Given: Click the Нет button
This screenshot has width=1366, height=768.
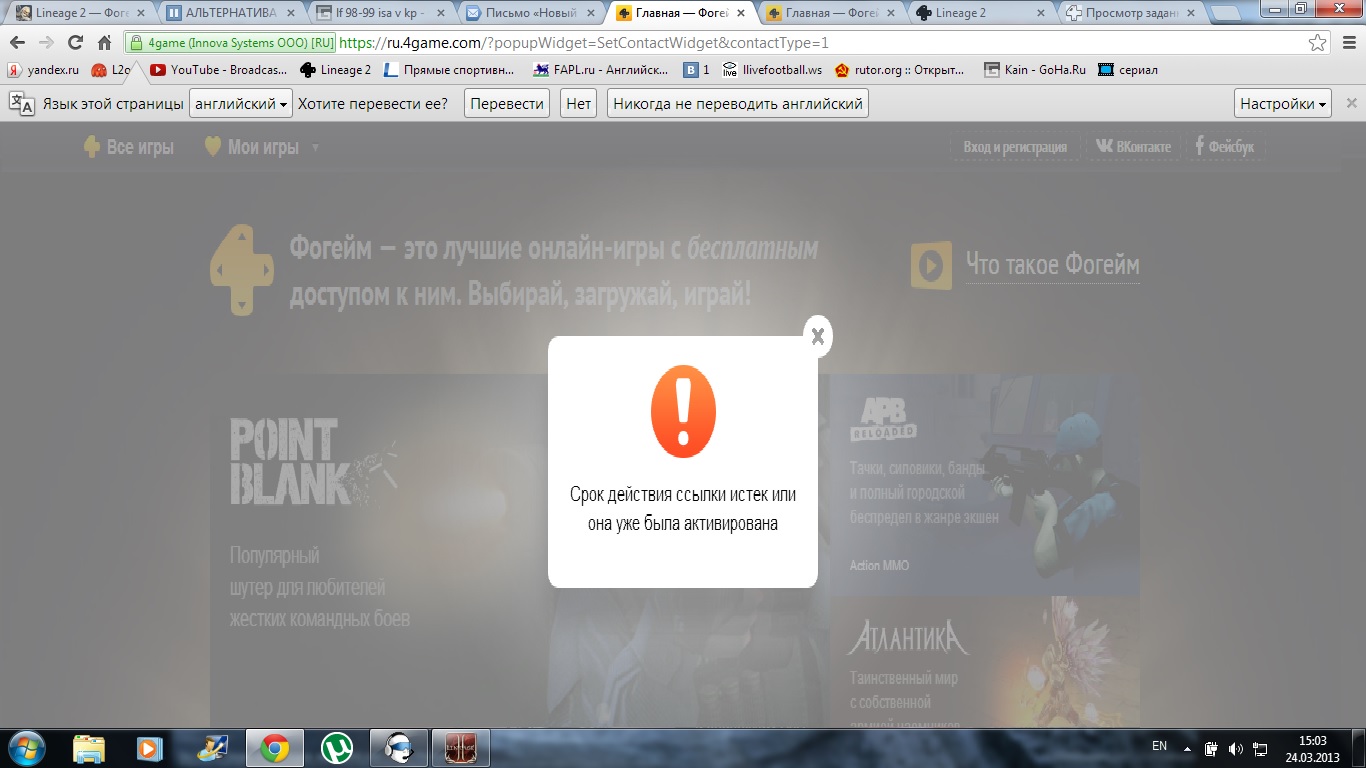Looking at the screenshot, I should coord(578,103).
